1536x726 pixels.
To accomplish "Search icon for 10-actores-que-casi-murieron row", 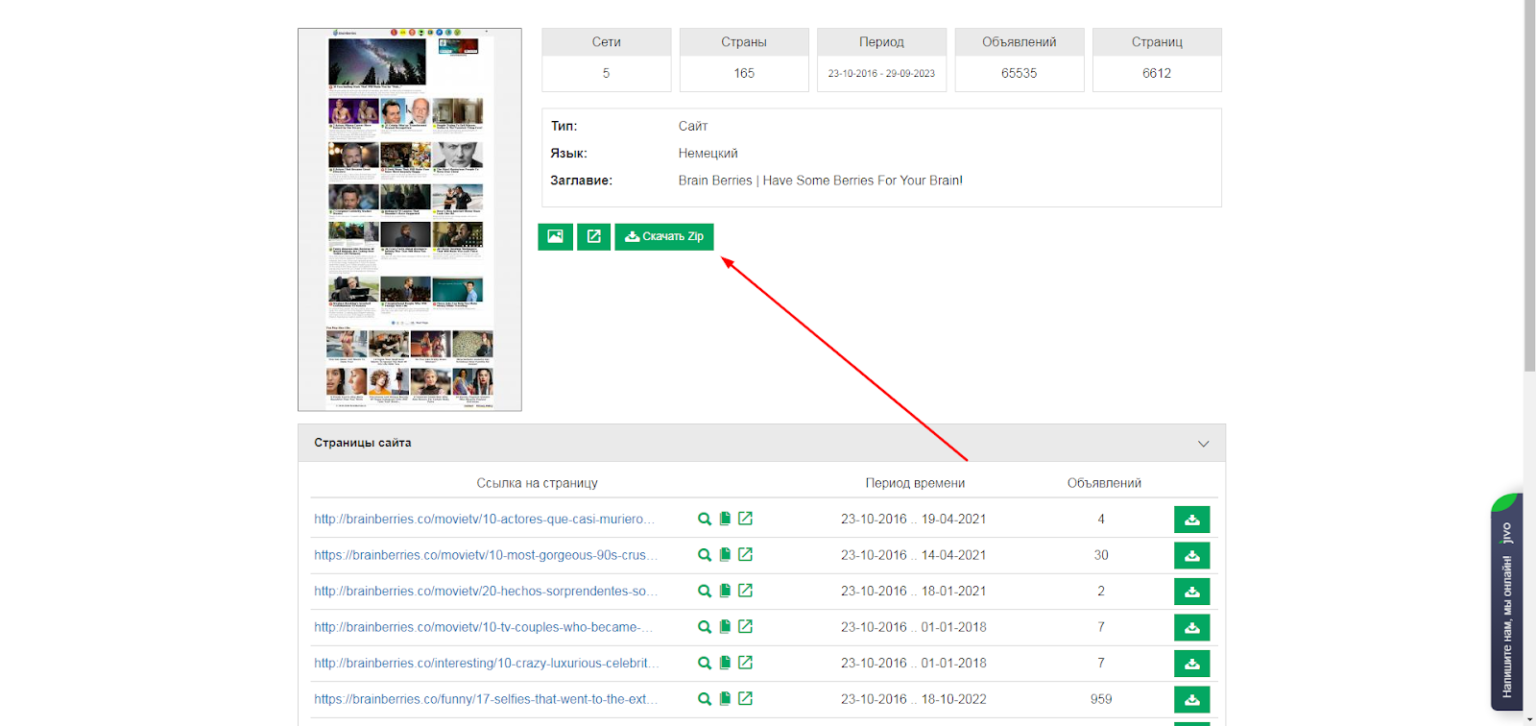I will tap(704, 519).
